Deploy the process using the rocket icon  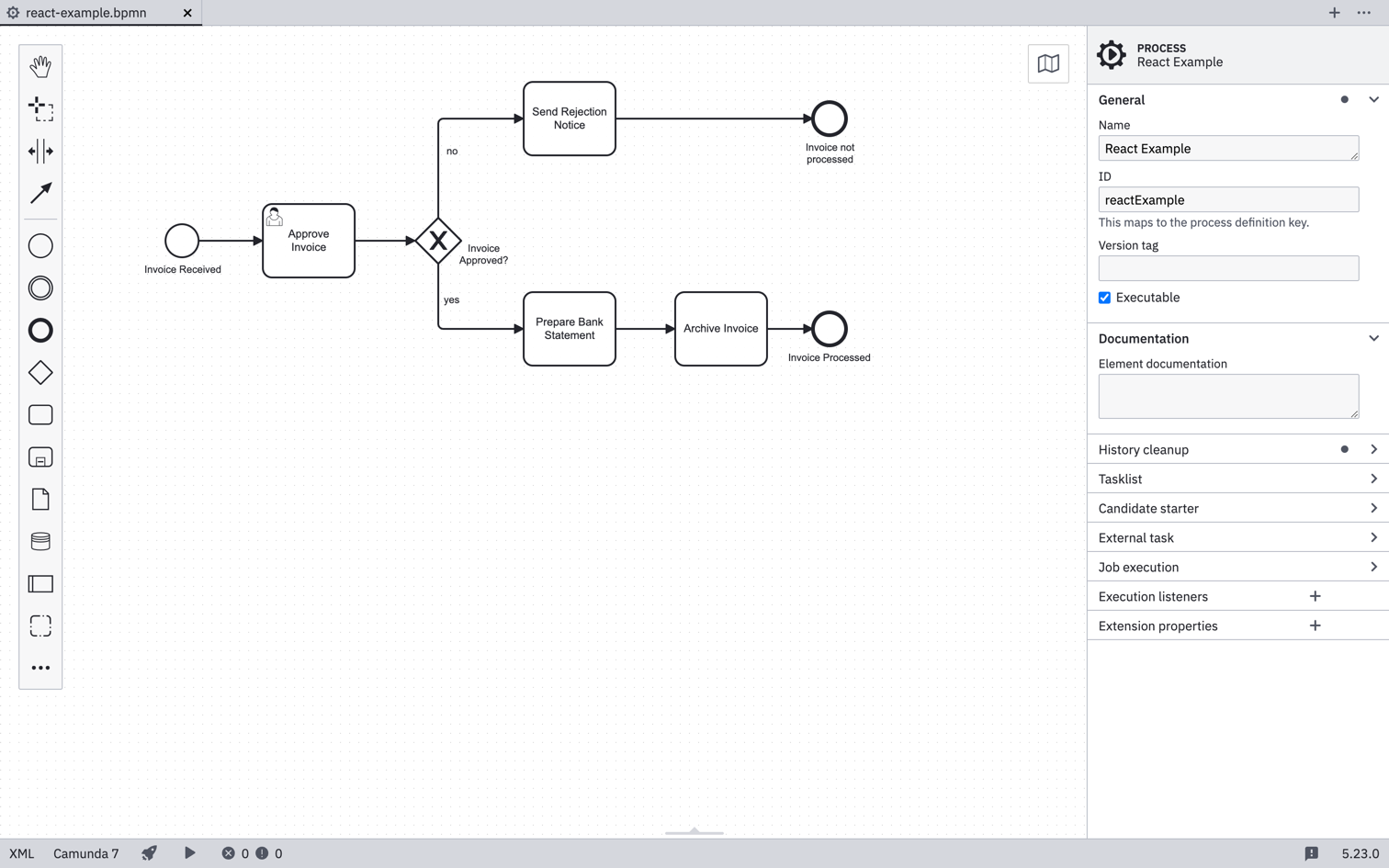149,853
